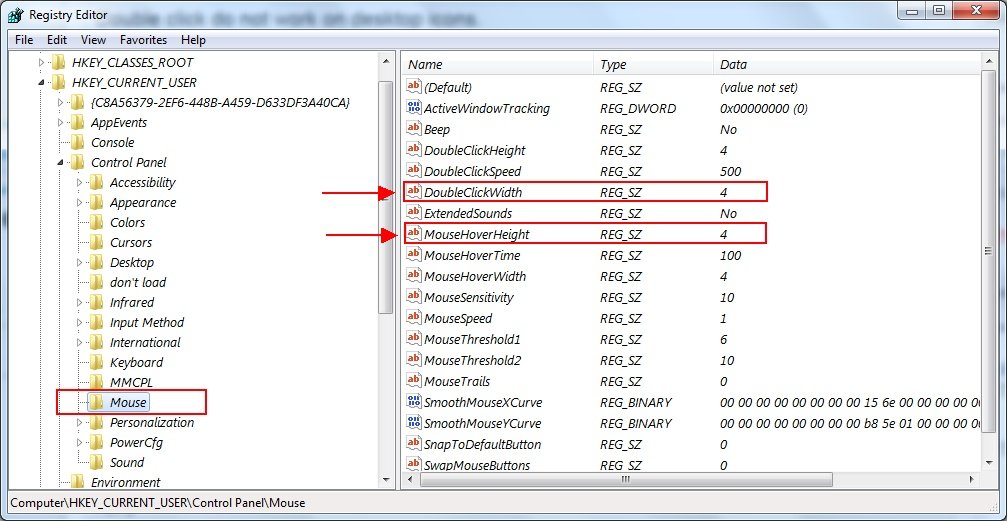Click the values pane scroll up arrow
The image size is (1007, 521).
coord(988,62)
